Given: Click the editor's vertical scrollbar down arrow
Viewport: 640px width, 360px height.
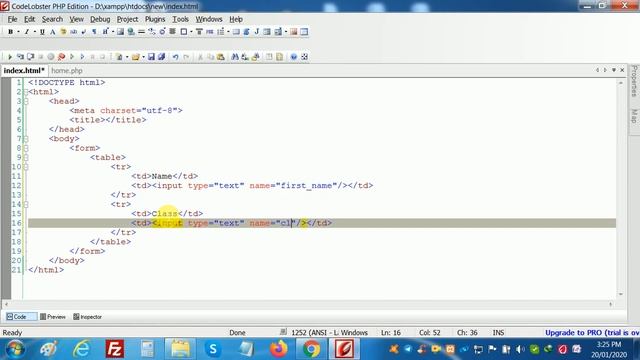Looking at the screenshot, I should tap(621, 294).
